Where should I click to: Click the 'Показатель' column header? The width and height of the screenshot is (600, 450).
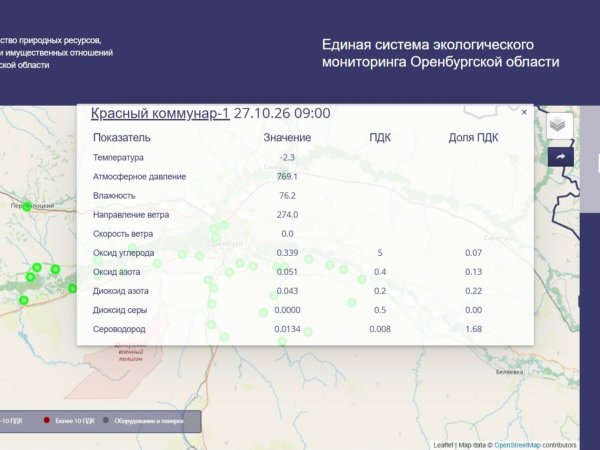pos(122,137)
